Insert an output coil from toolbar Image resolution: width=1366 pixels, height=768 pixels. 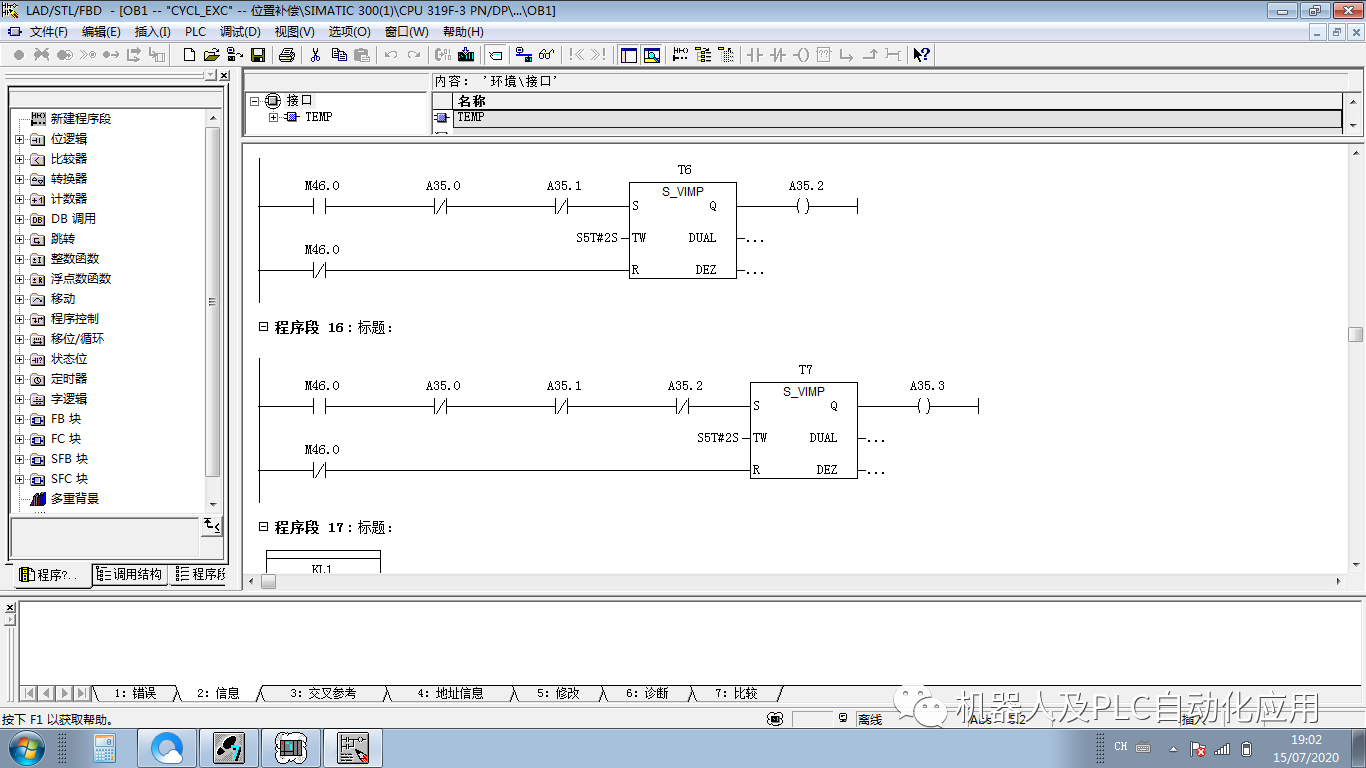click(801, 55)
